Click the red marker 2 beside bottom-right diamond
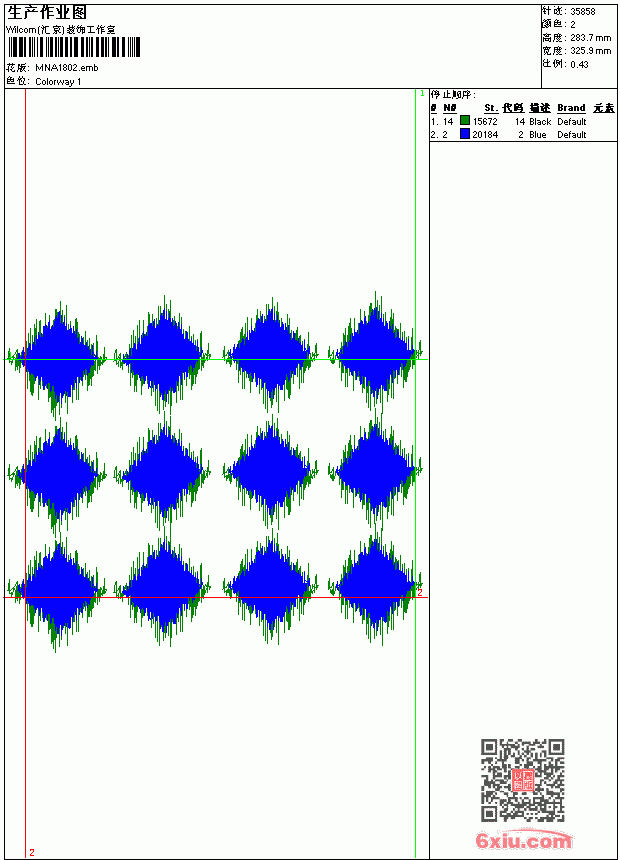 [x=420, y=592]
